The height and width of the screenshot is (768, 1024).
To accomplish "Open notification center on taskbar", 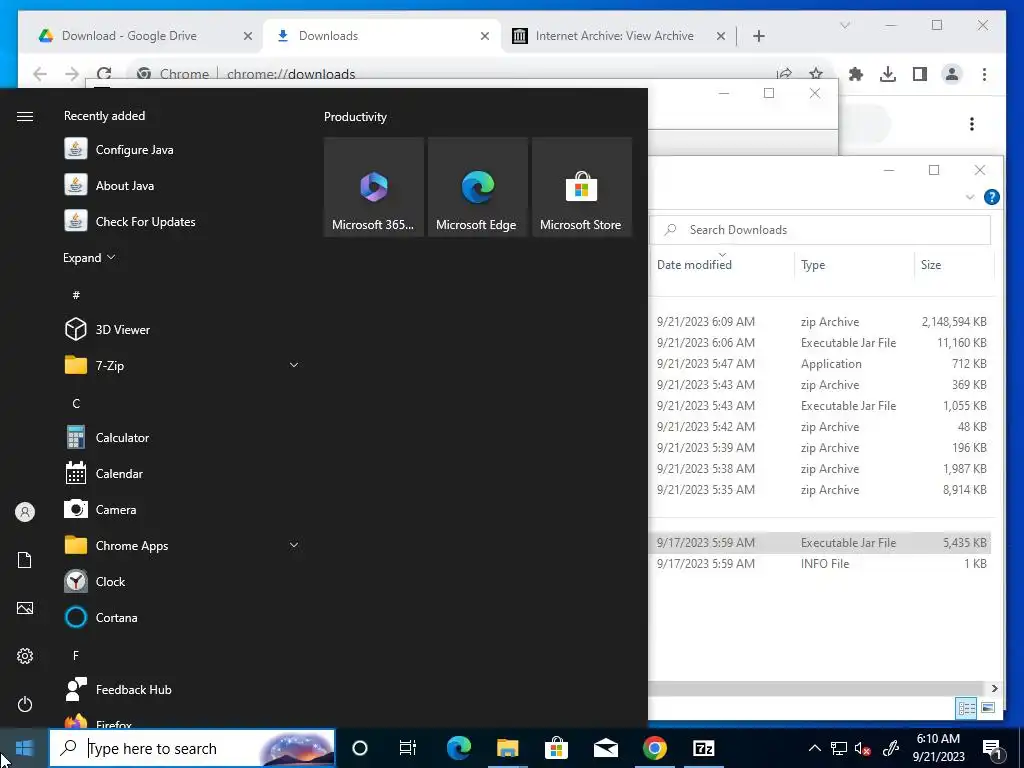I will [x=992, y=748].
